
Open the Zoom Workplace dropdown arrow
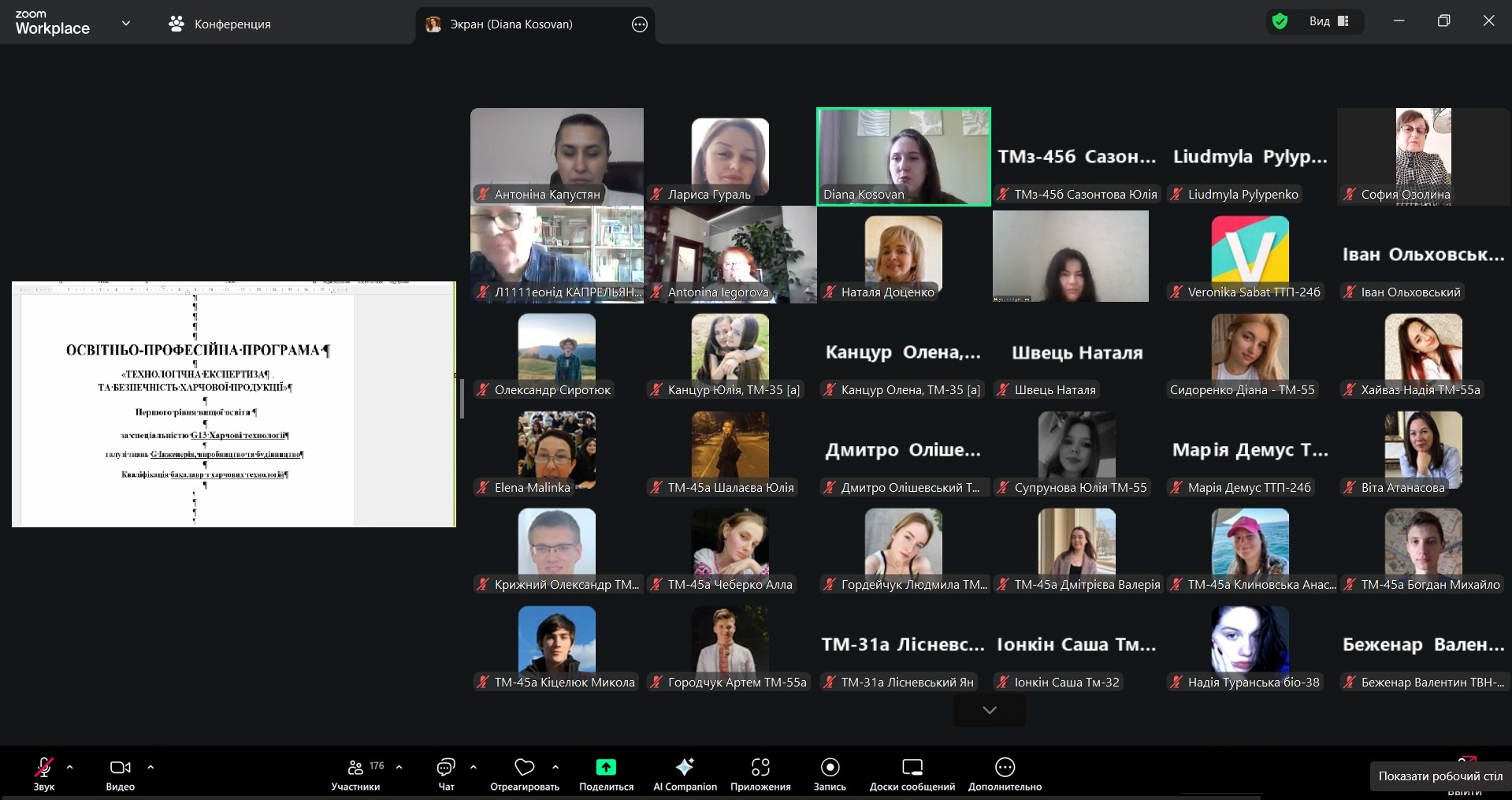126,24
